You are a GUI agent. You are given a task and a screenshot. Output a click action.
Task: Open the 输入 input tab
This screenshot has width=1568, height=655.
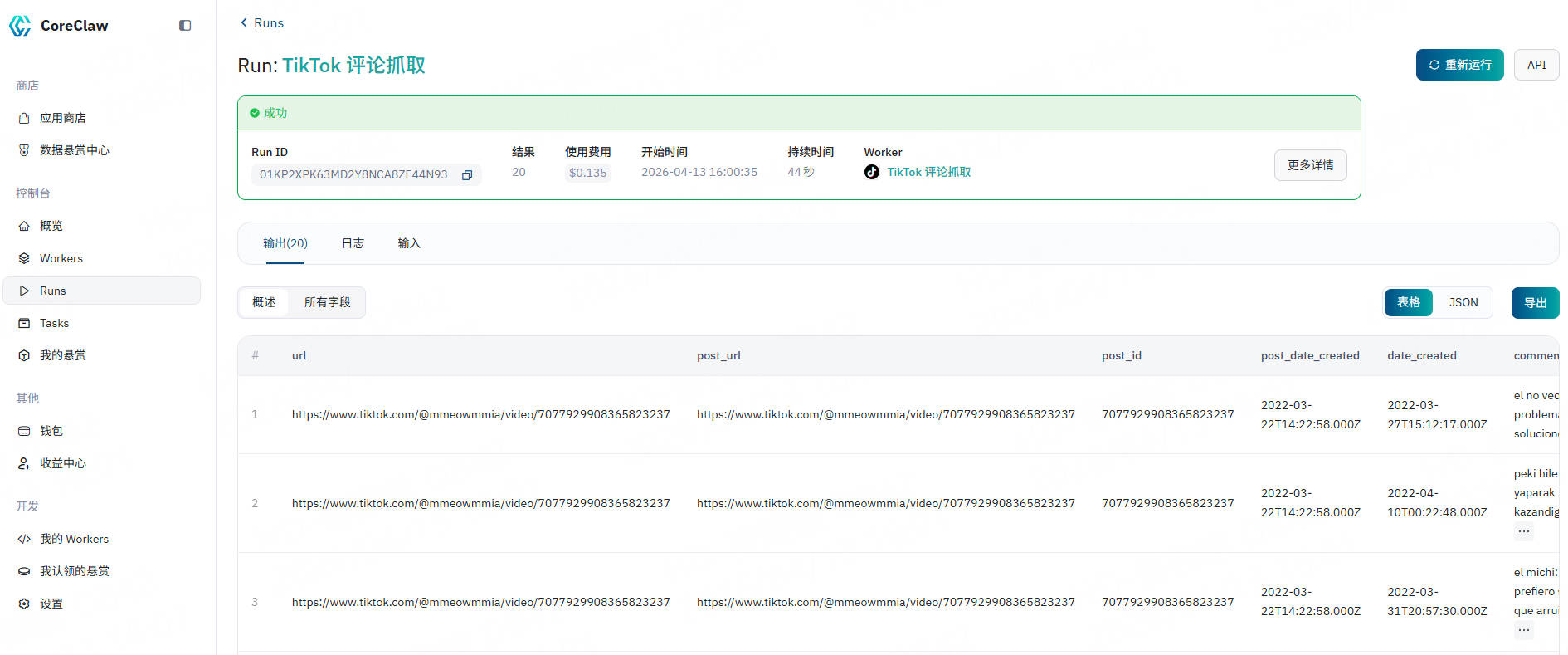click(409, 243)
